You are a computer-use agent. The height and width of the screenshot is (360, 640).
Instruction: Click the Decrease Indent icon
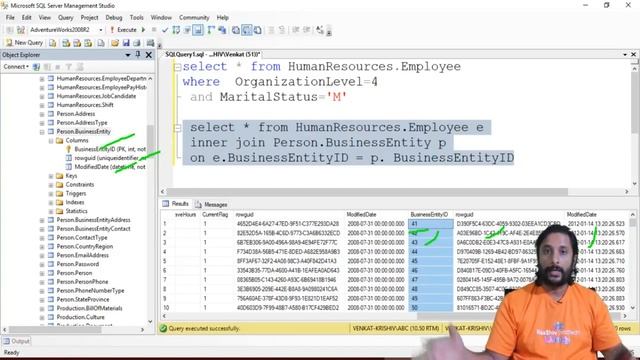click(296, 30)
